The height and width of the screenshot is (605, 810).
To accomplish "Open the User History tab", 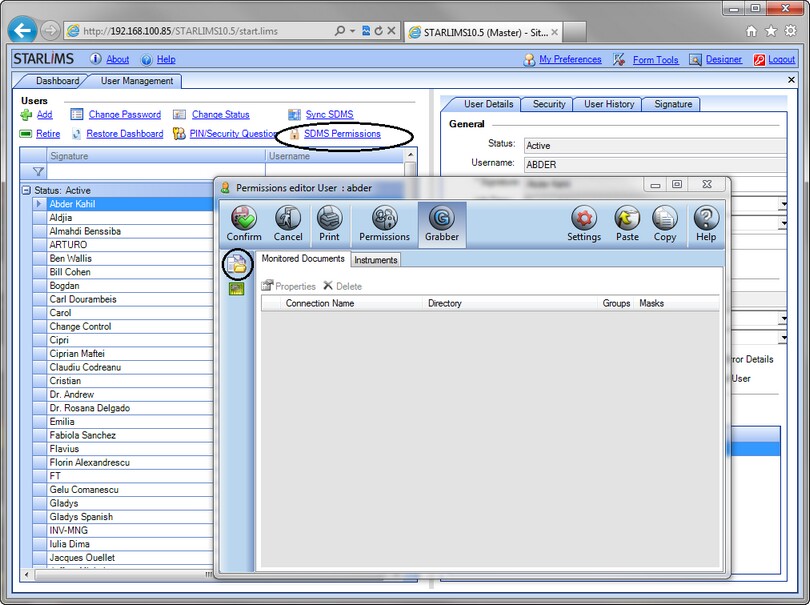I will [609, 104].
